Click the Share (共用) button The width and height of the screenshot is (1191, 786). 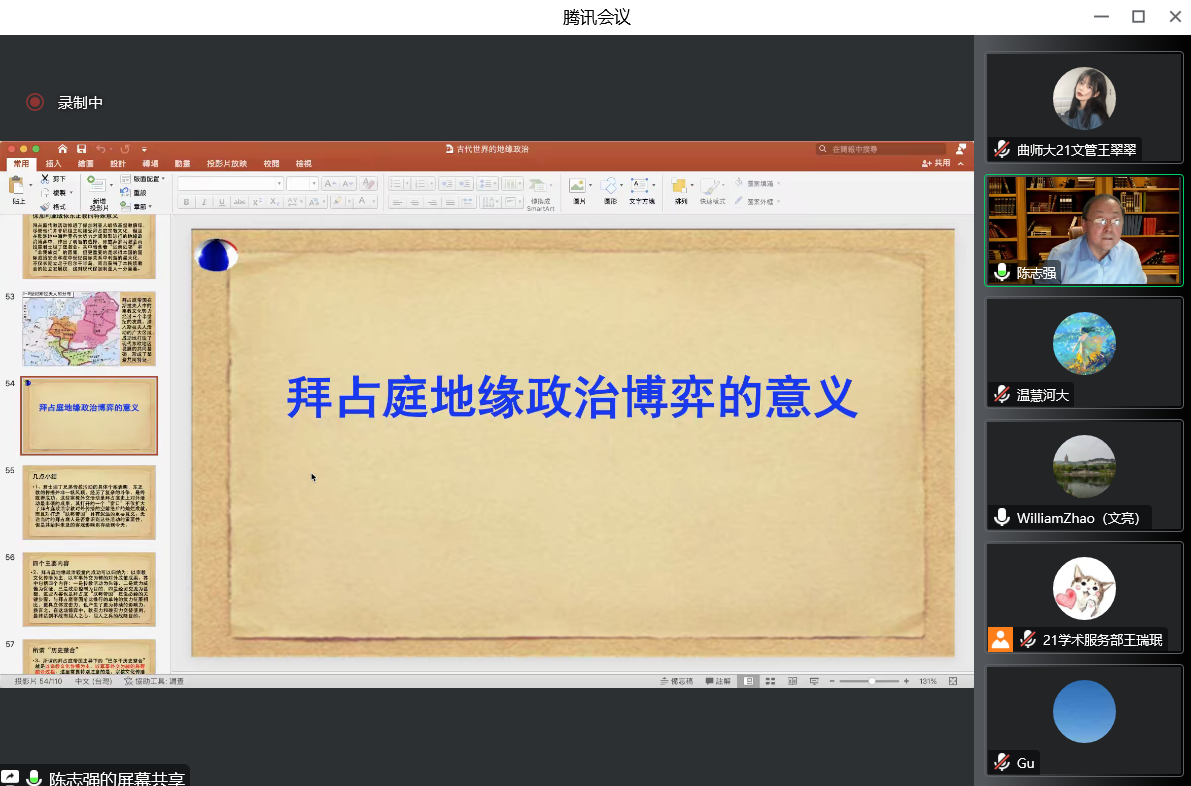coord(937,163)
